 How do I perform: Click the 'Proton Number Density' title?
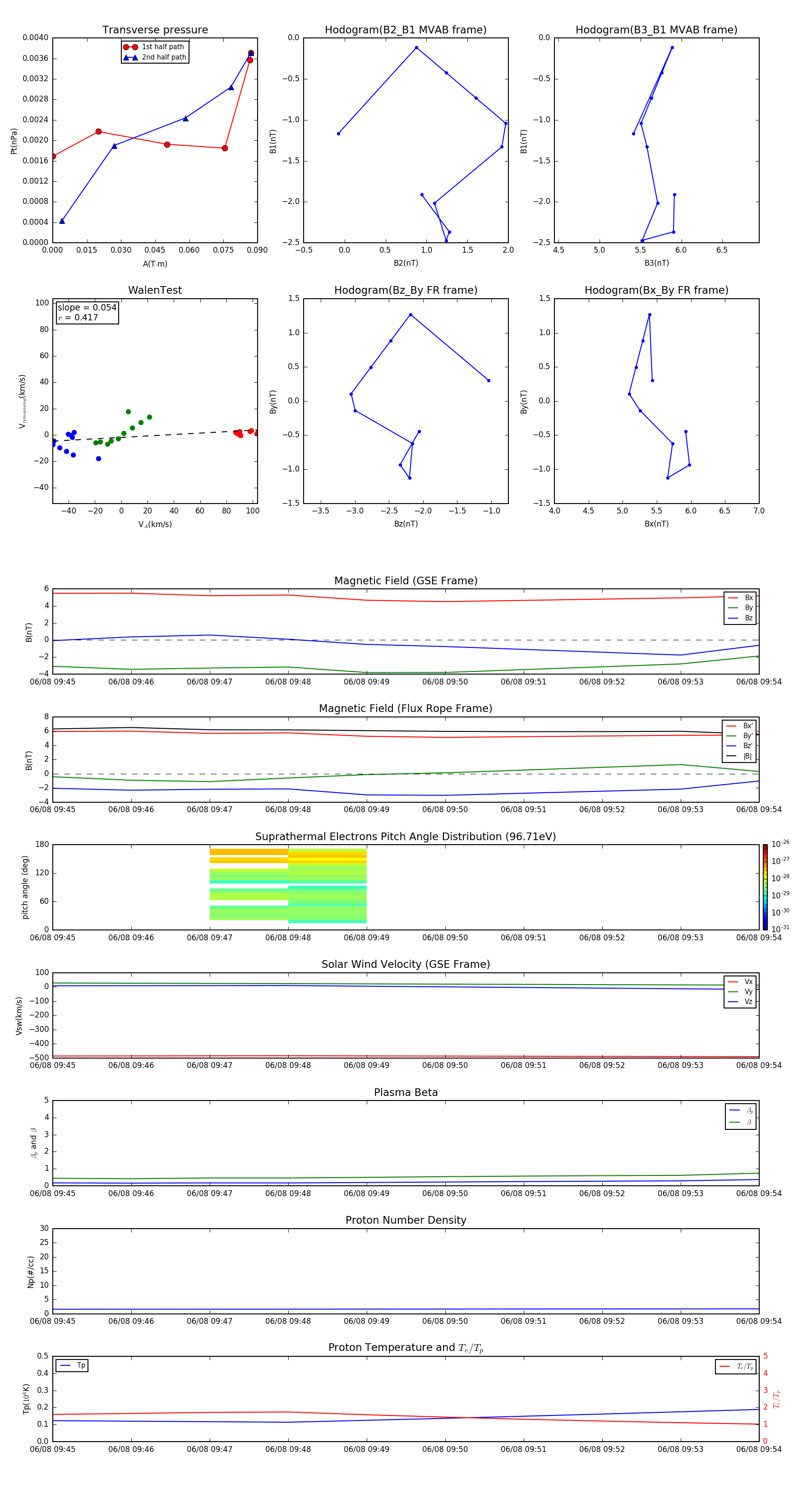point(406,1220)
